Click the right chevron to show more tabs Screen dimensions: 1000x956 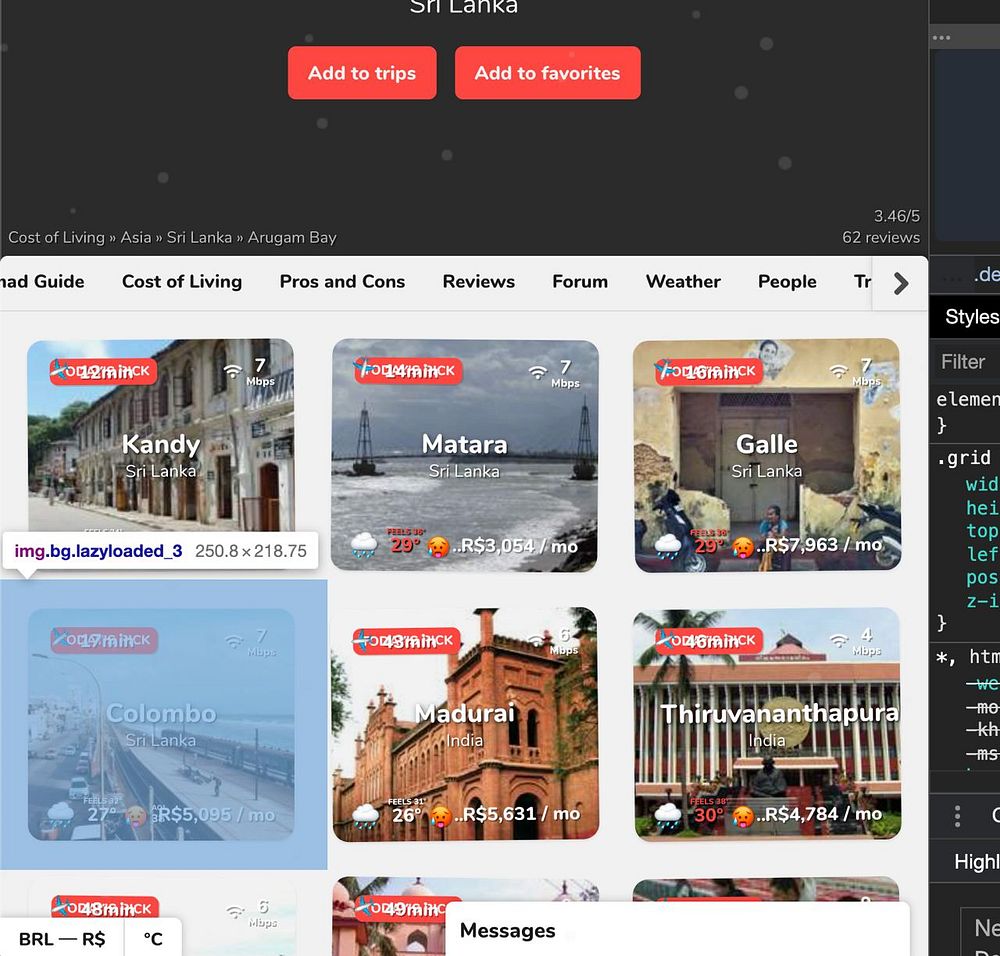[901, 283]
